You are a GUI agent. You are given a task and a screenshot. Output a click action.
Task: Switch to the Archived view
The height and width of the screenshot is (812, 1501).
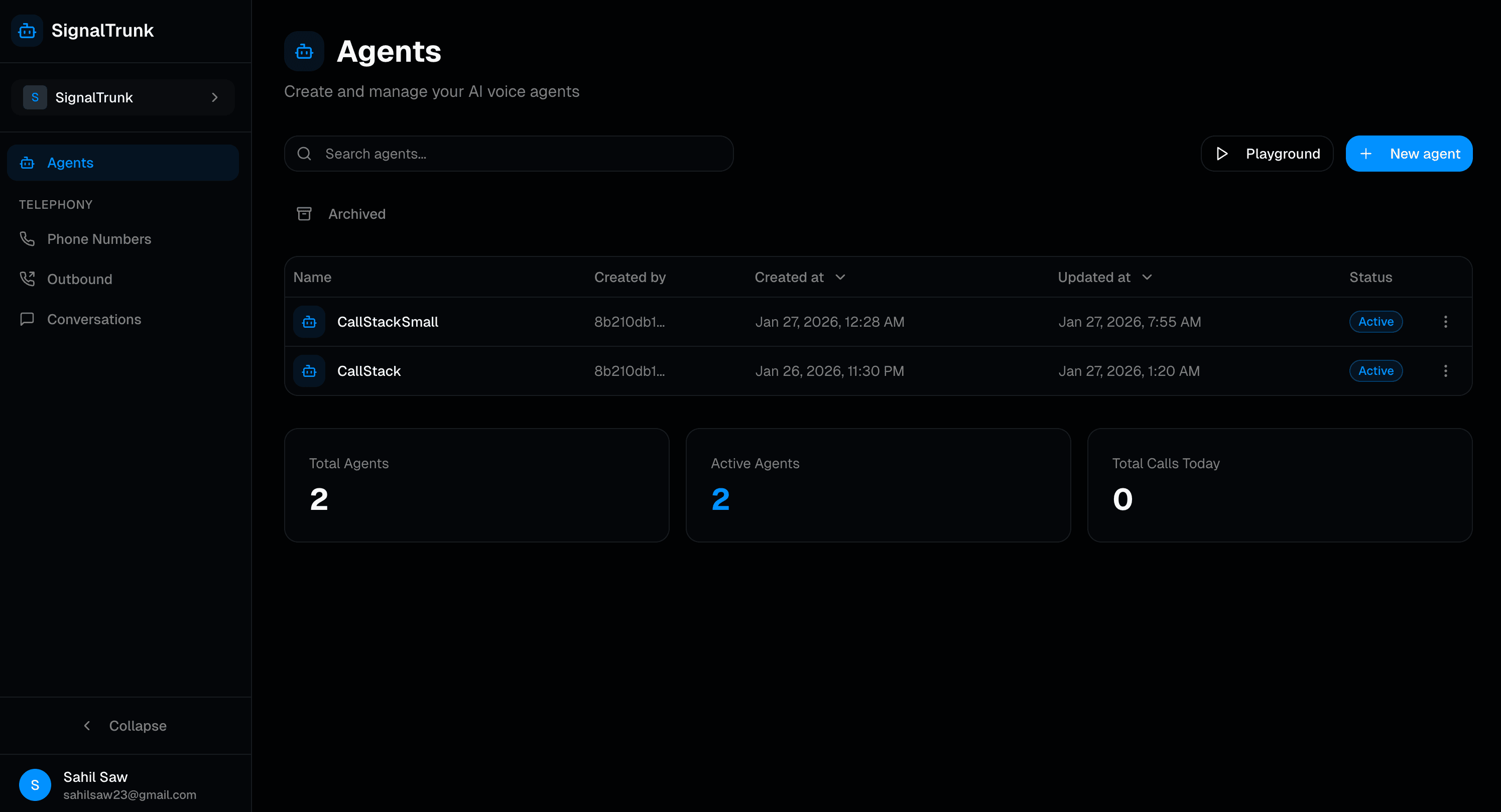tap(356, 213)
